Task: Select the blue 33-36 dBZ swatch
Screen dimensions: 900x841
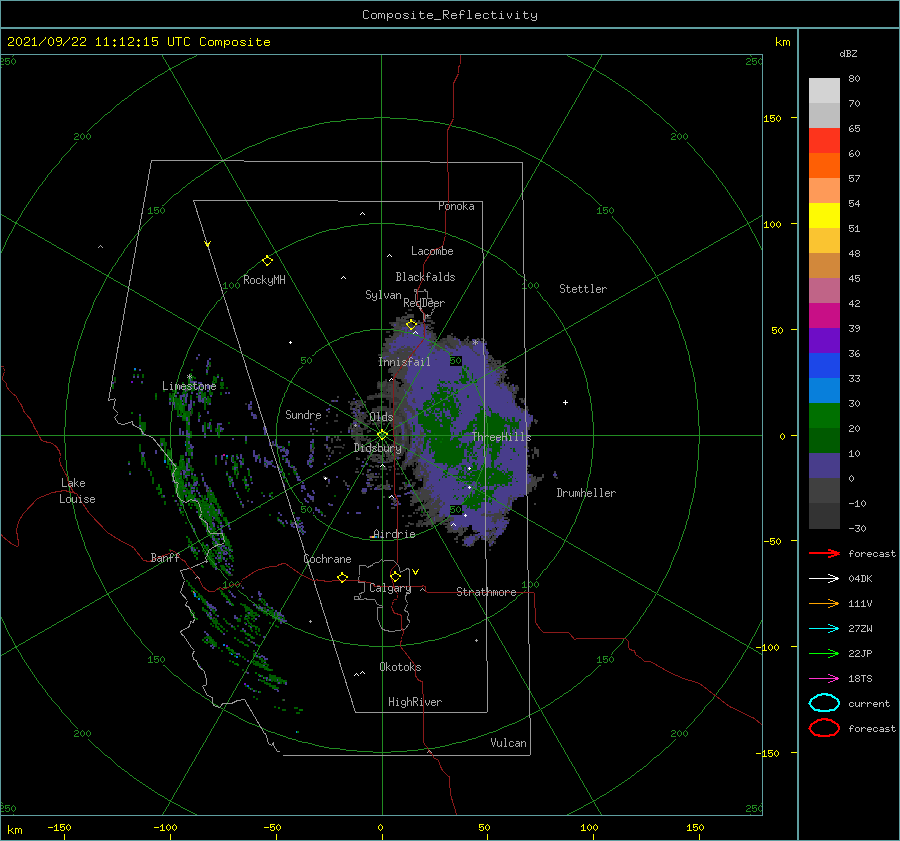Action: (x=824, y=366)
